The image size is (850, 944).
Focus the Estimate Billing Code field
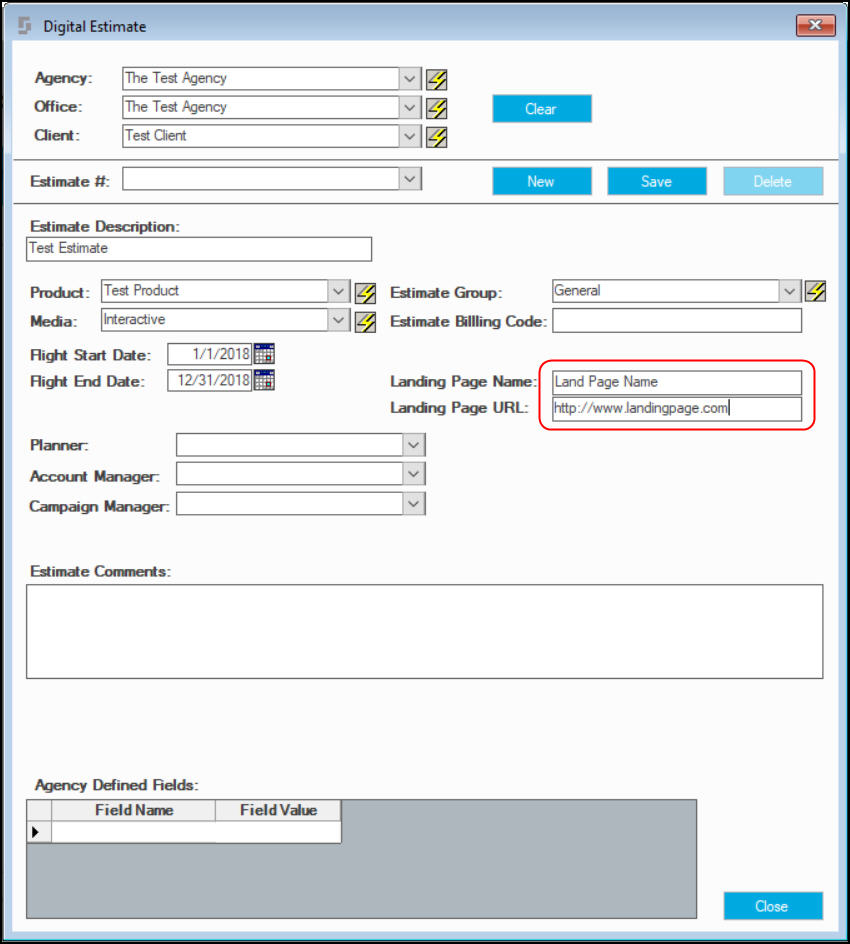point(677,320)
